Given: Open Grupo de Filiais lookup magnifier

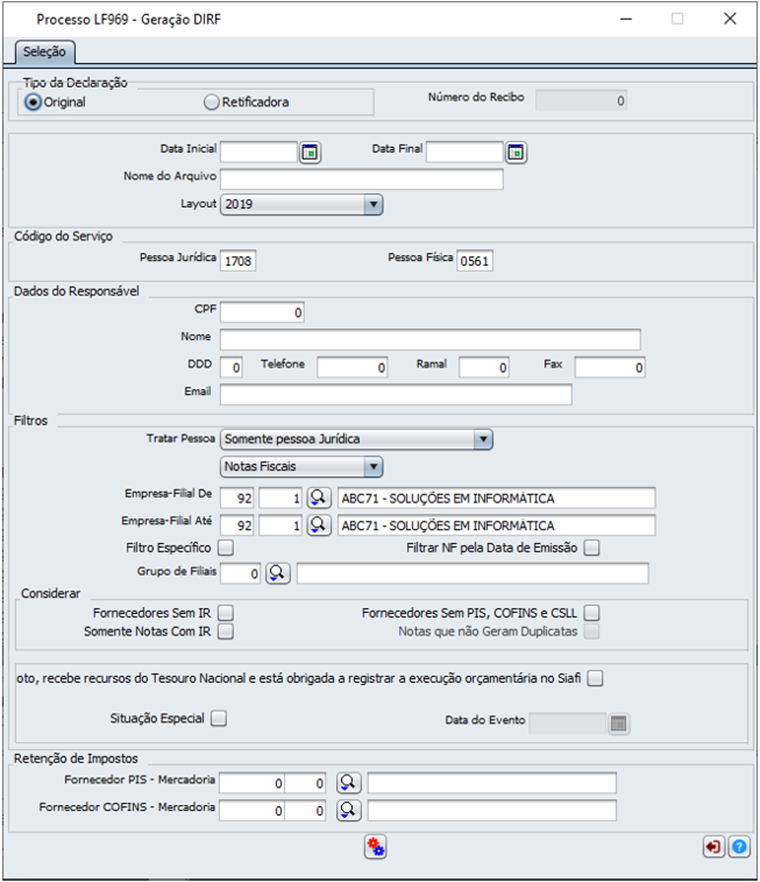Looking at the screenshot, I should click(277, 573).
